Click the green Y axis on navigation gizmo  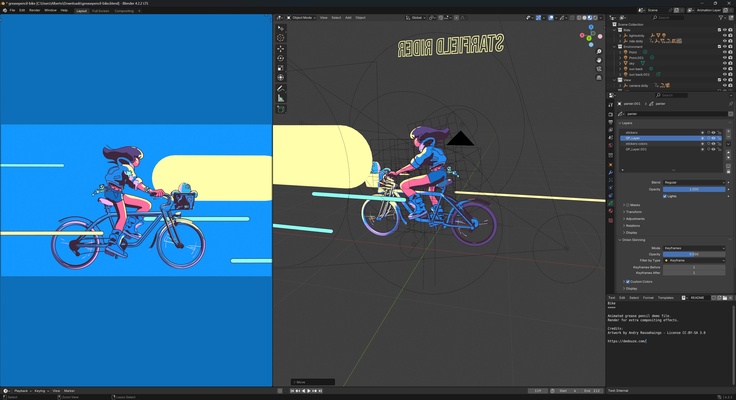[589, 38]
